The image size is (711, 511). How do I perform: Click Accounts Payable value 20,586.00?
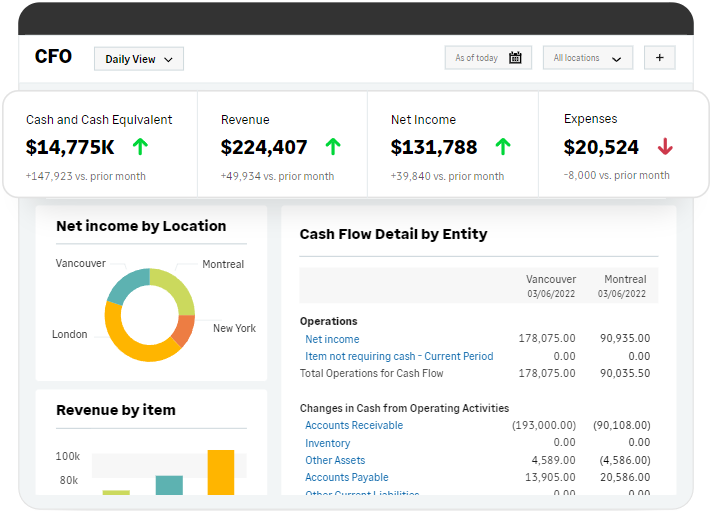[x=625, y=477]
